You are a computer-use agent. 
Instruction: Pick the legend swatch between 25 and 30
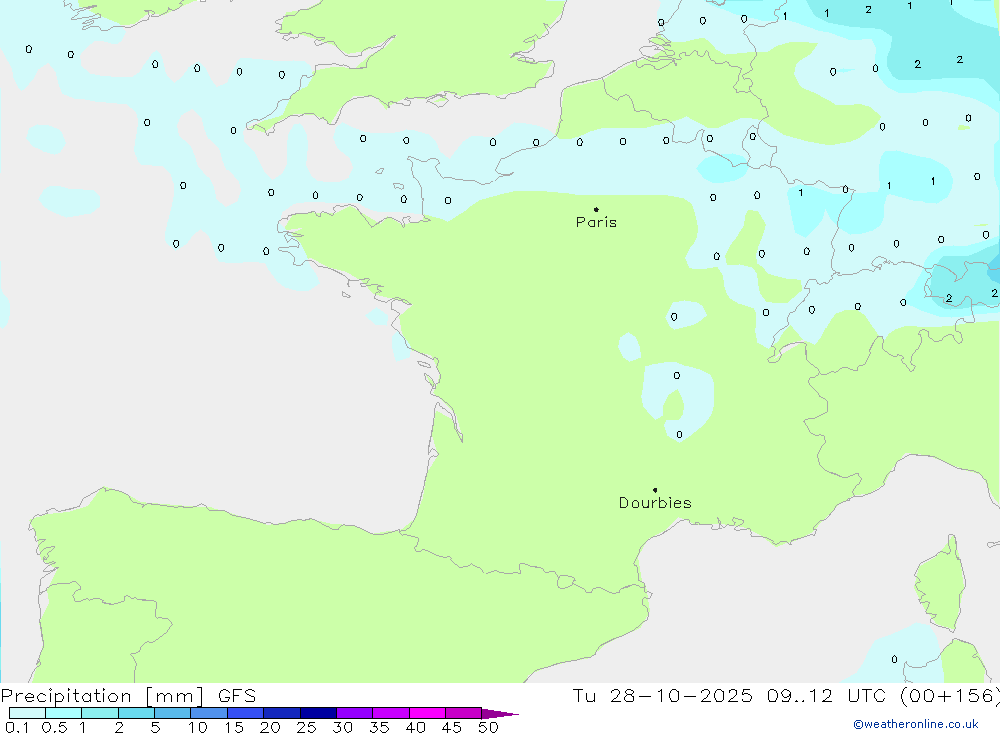318,713
